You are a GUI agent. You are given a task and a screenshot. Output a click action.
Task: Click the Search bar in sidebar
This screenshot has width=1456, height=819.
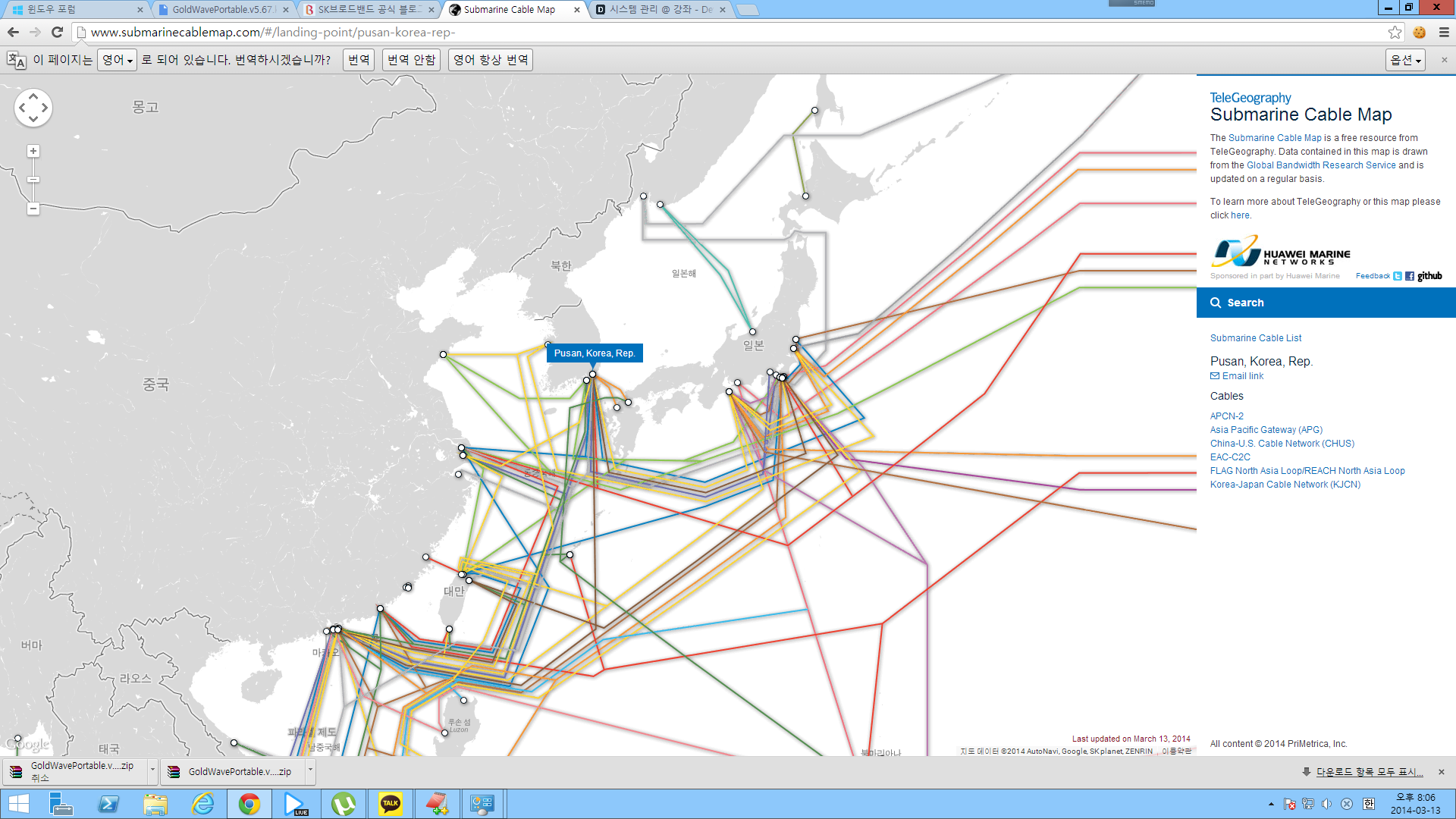pyautogui.click(x=1326, y=303)
